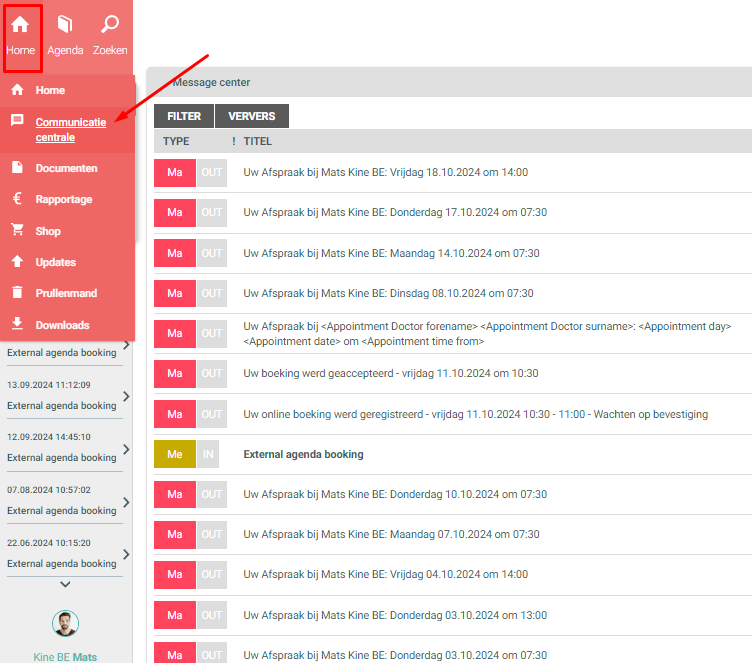Click OUT badge on 'online boeking werd geregistreerd' row
Viewport: 752px width, 663px height.
[x=212, y=414]
